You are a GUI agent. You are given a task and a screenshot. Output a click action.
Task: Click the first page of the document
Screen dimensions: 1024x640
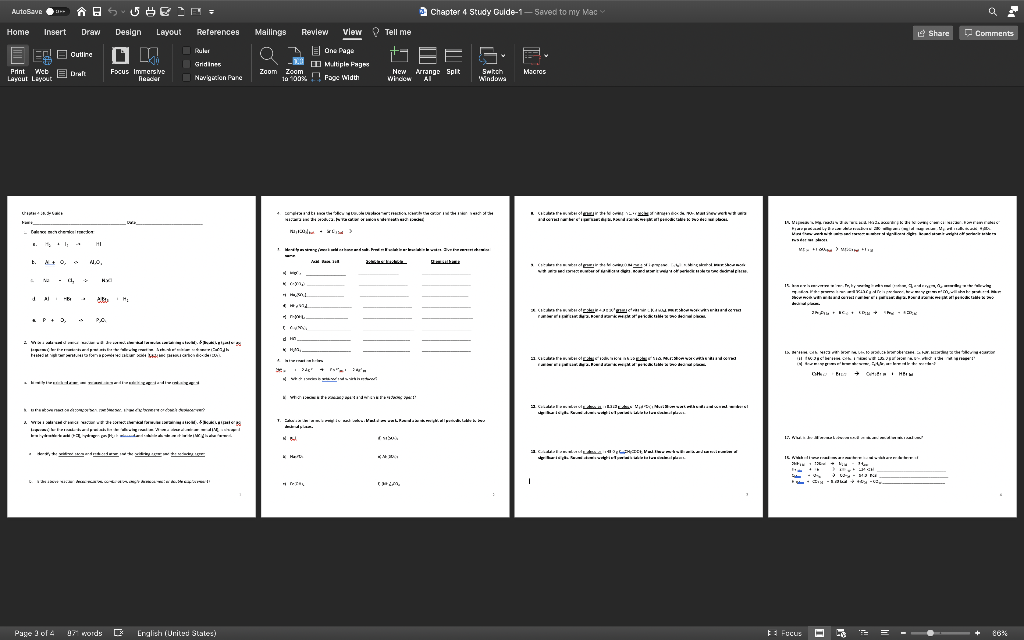click(131, 357)
